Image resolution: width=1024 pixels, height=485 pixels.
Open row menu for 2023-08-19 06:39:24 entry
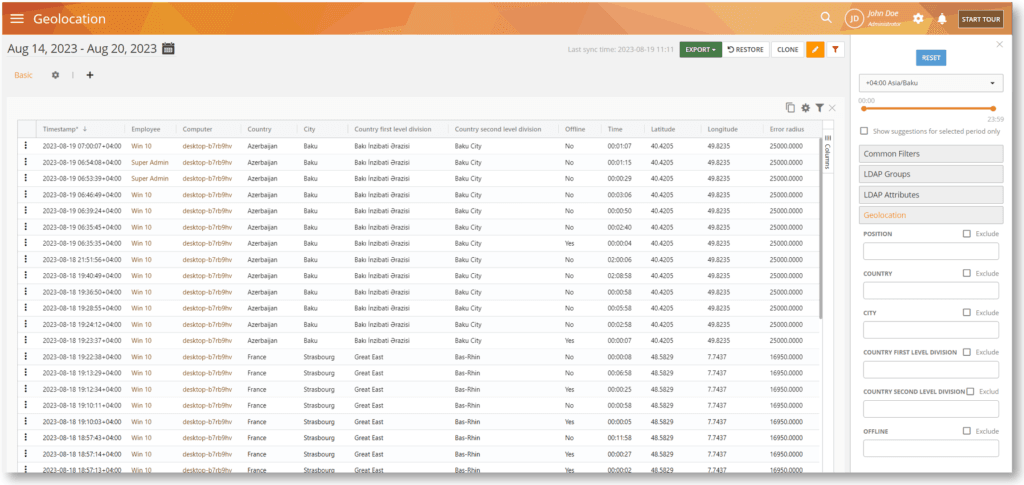[x=25, y=211]
